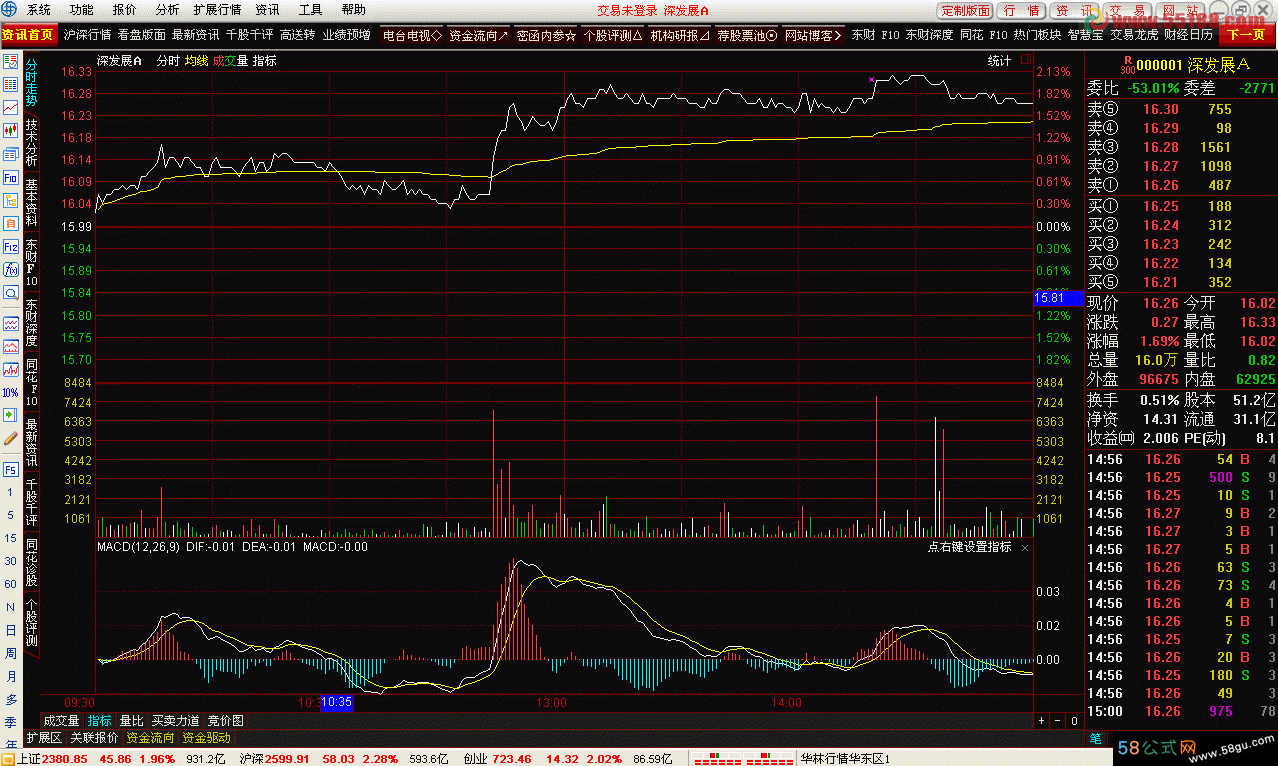
Task: Toggle the 指标 label in chart header
Action: tap(264, 61)
